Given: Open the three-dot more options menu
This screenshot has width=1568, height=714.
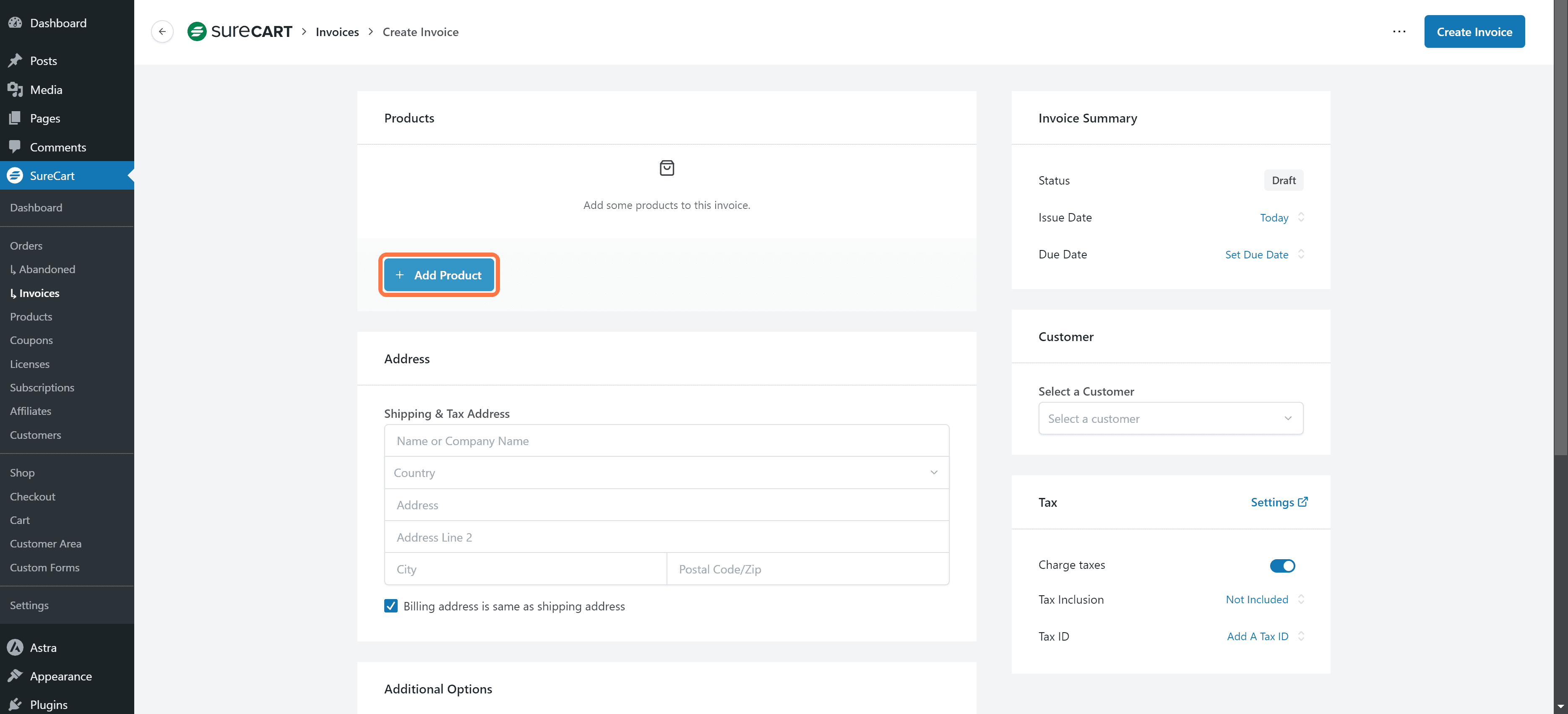Looking at the screenshot, I should point(1399,31).
